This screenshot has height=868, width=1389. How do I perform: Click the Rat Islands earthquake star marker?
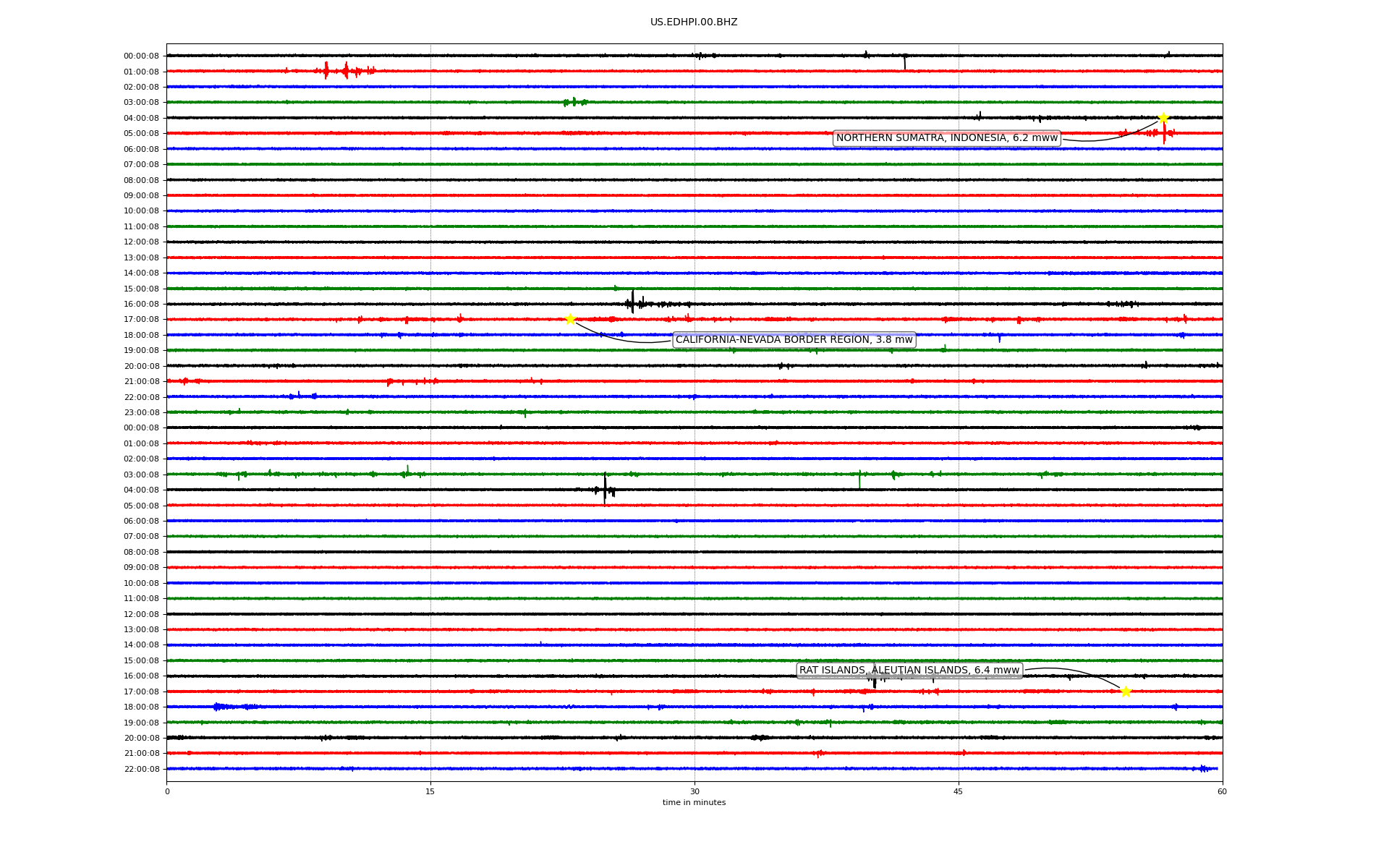pyautogui.click(x=1126, y=692)
